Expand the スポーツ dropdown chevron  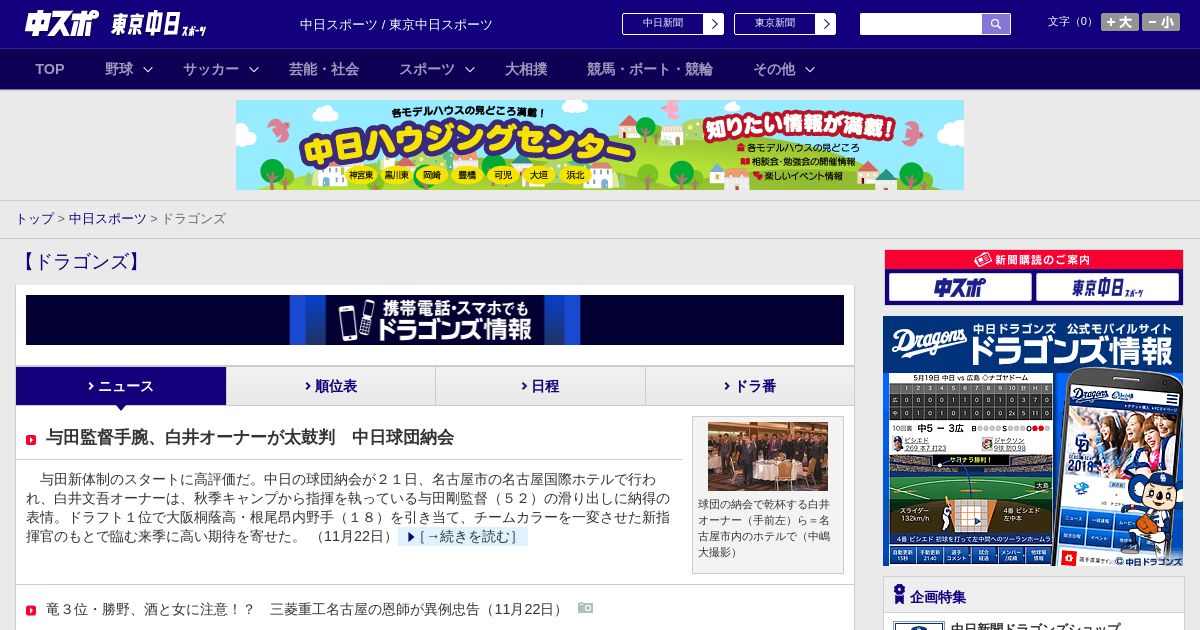click(x=470, y=69)
